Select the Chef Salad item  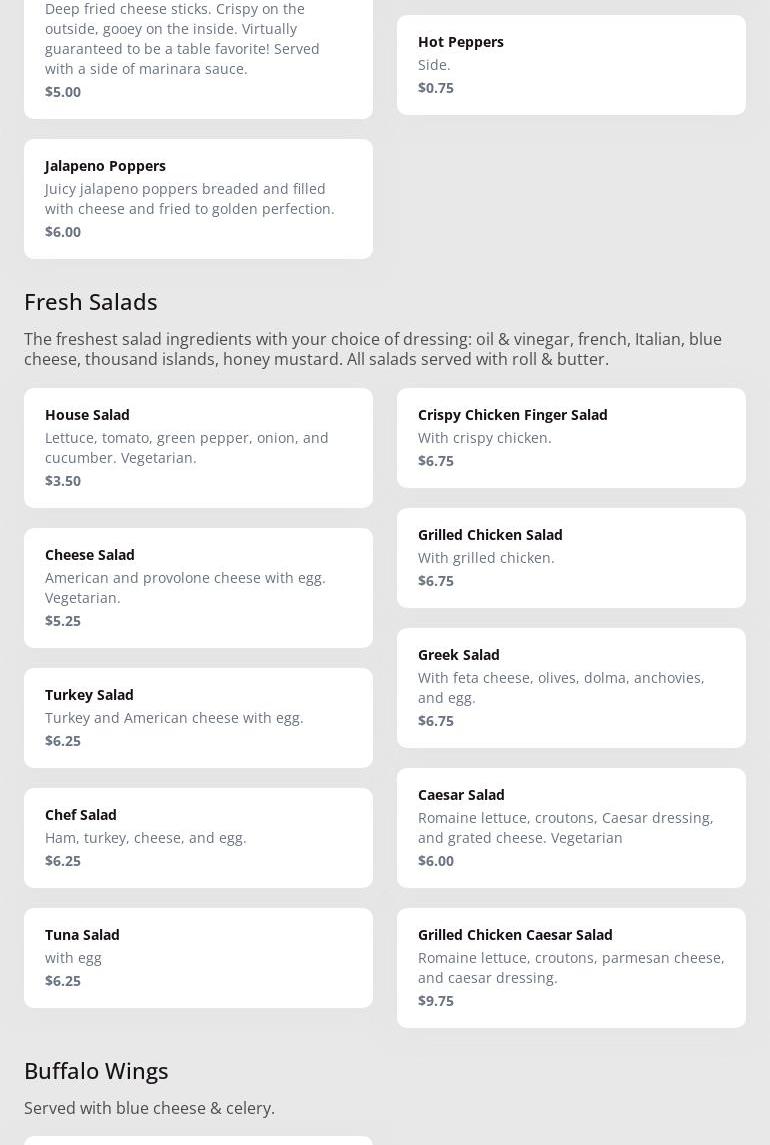(198, 837)
